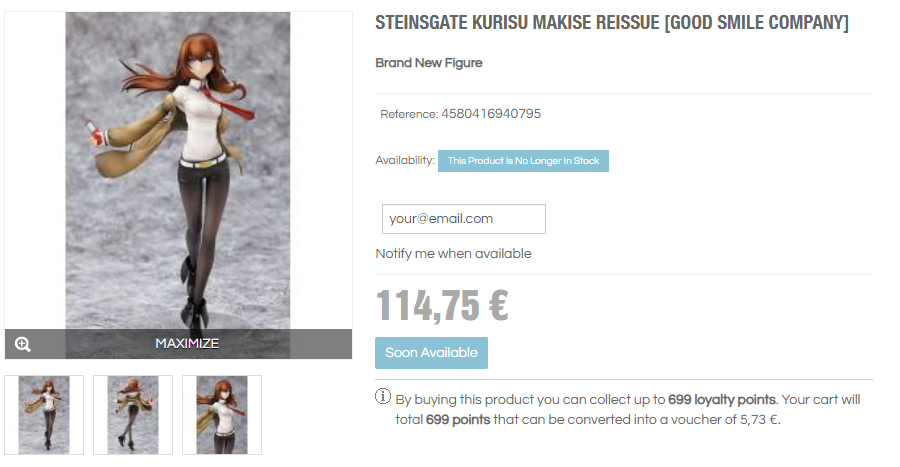Select the third close-up upper body thumbnail
This screenshot has height=467, width=900.
[222, 415]
